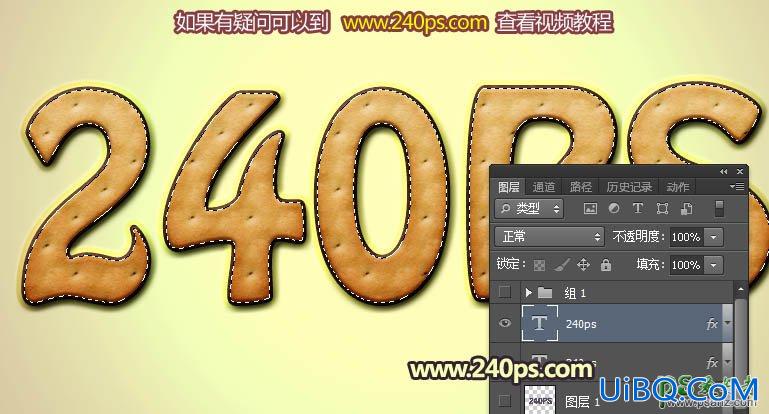The image size is (769, 414).
Task: Filter layers by type (T) icon
Action: click(x=638, y=208)
